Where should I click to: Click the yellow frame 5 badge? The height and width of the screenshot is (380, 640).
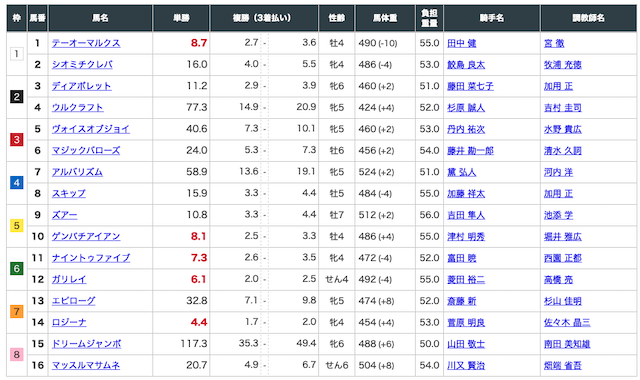16,225
